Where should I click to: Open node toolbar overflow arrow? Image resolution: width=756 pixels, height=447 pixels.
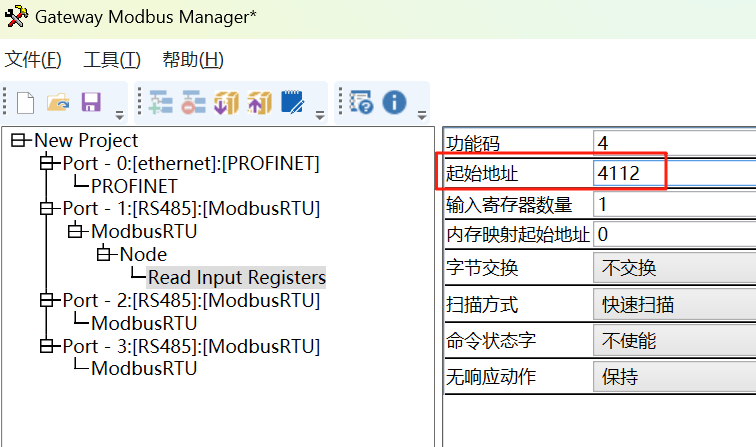coord(319,115)
